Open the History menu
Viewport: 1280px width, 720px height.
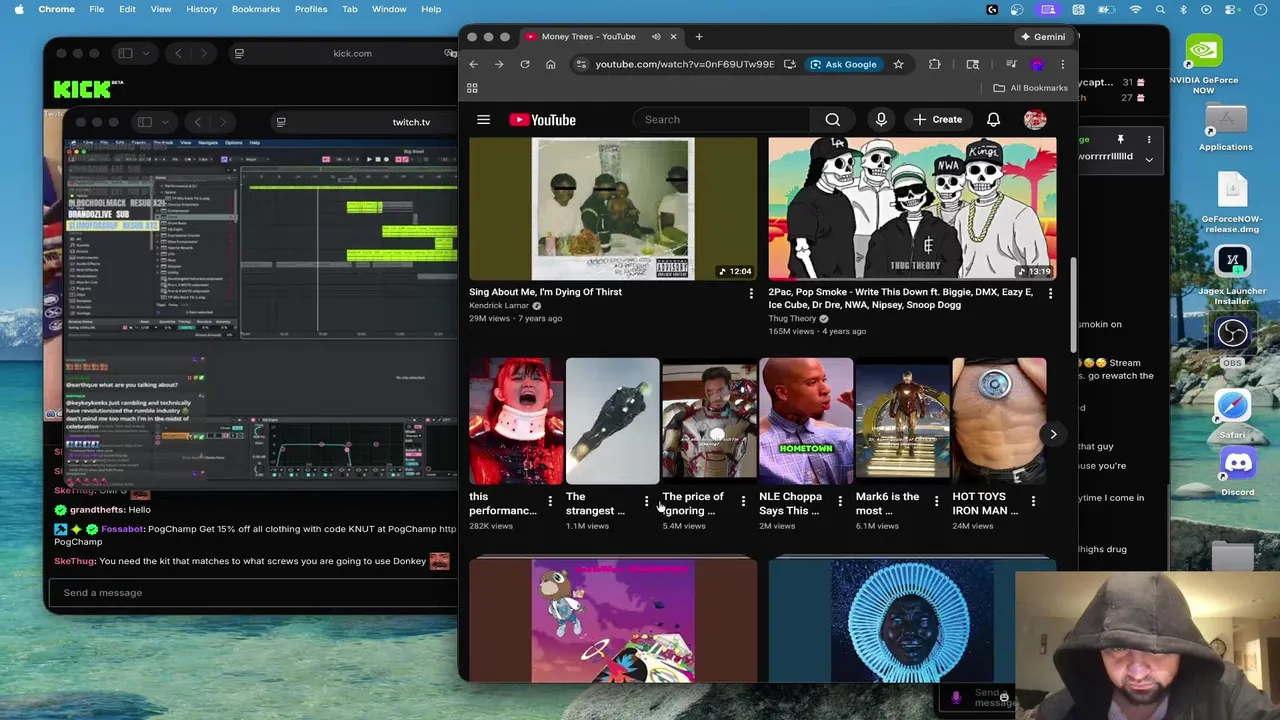(201, 9)
